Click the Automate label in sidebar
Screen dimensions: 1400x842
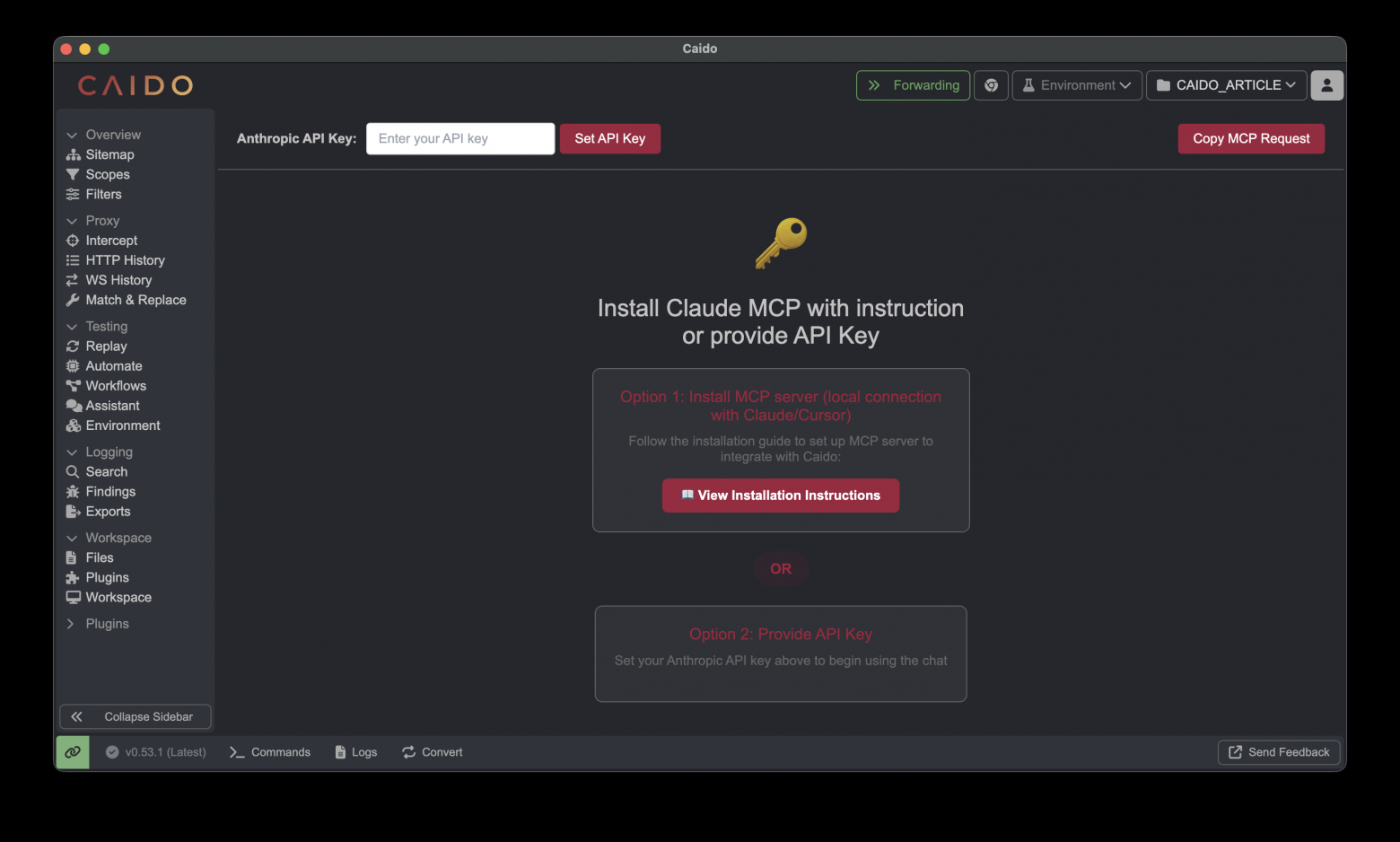tap(114, 366)
